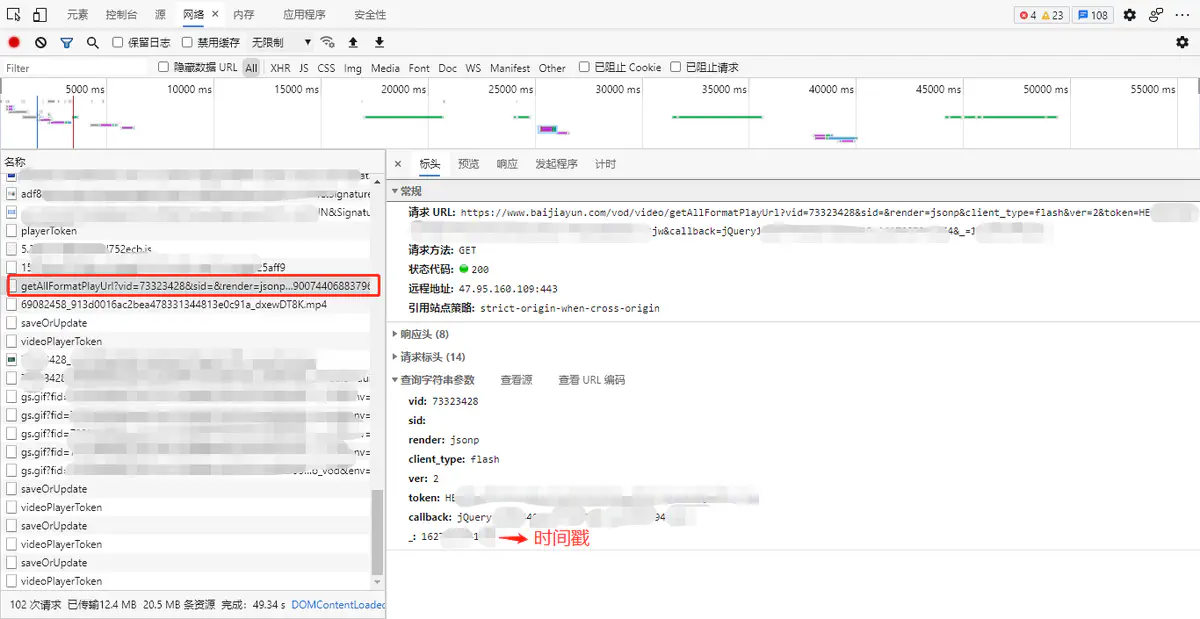Toggle the 隐藏数据 URL checkbox
Screen dimensions: 1200x619
(164, 67)
